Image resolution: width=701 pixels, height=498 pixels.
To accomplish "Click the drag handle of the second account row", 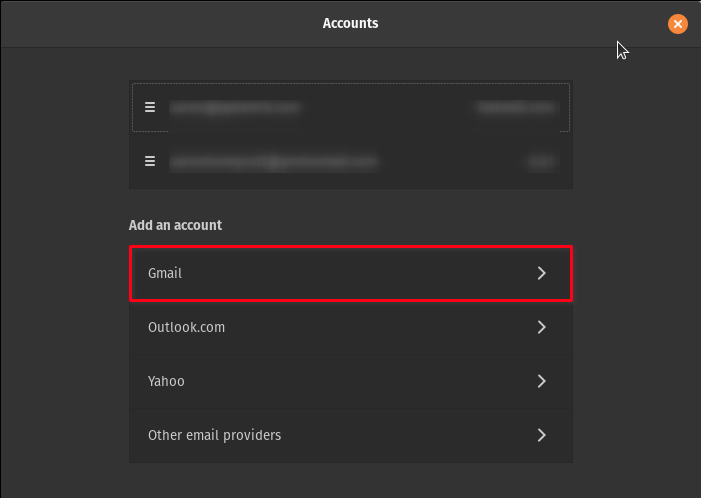I will click(x=150, y=161).
